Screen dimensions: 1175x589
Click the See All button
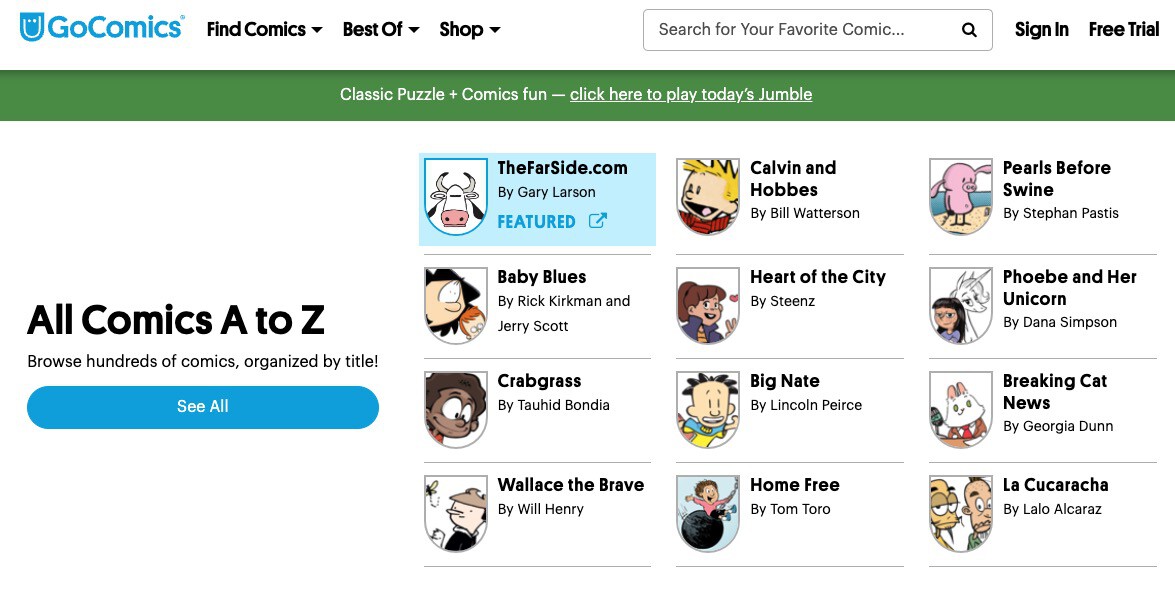(202, 407)
